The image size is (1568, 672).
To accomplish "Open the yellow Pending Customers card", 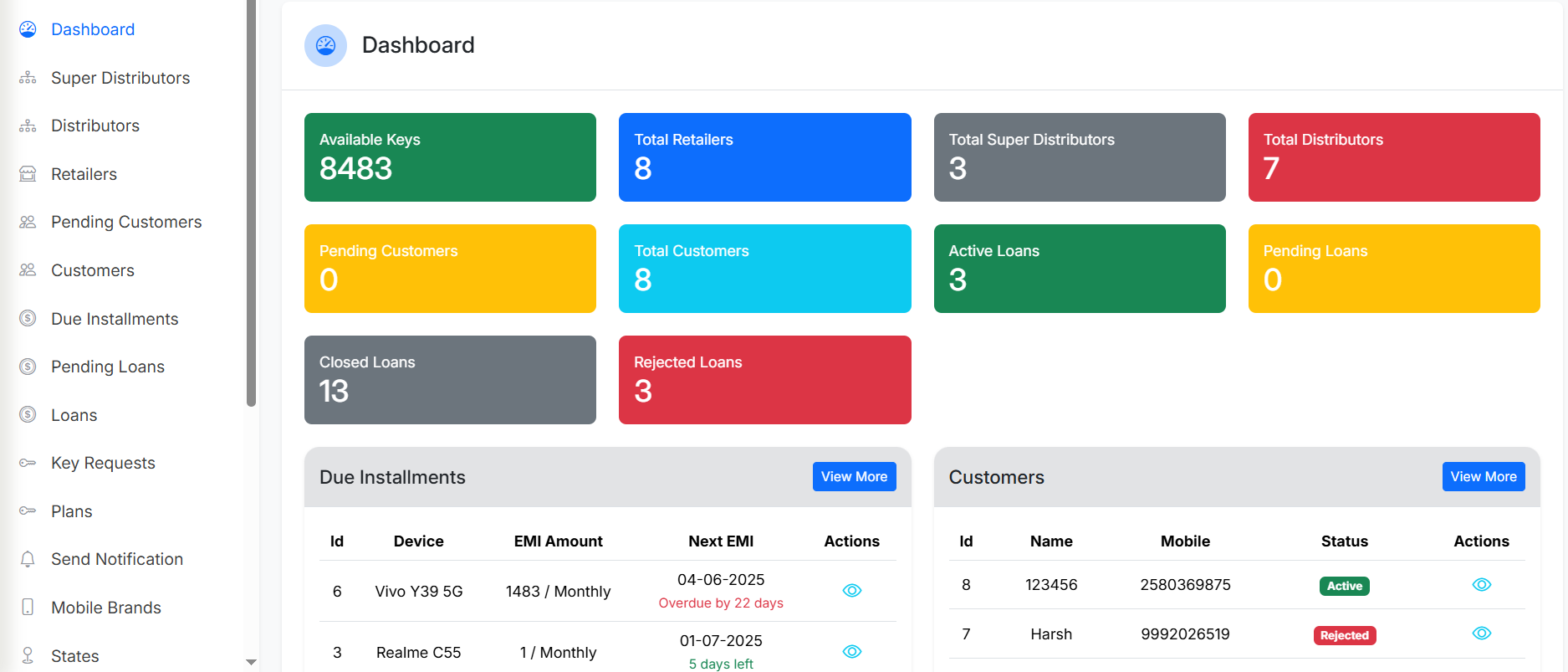I will (450, 269).
